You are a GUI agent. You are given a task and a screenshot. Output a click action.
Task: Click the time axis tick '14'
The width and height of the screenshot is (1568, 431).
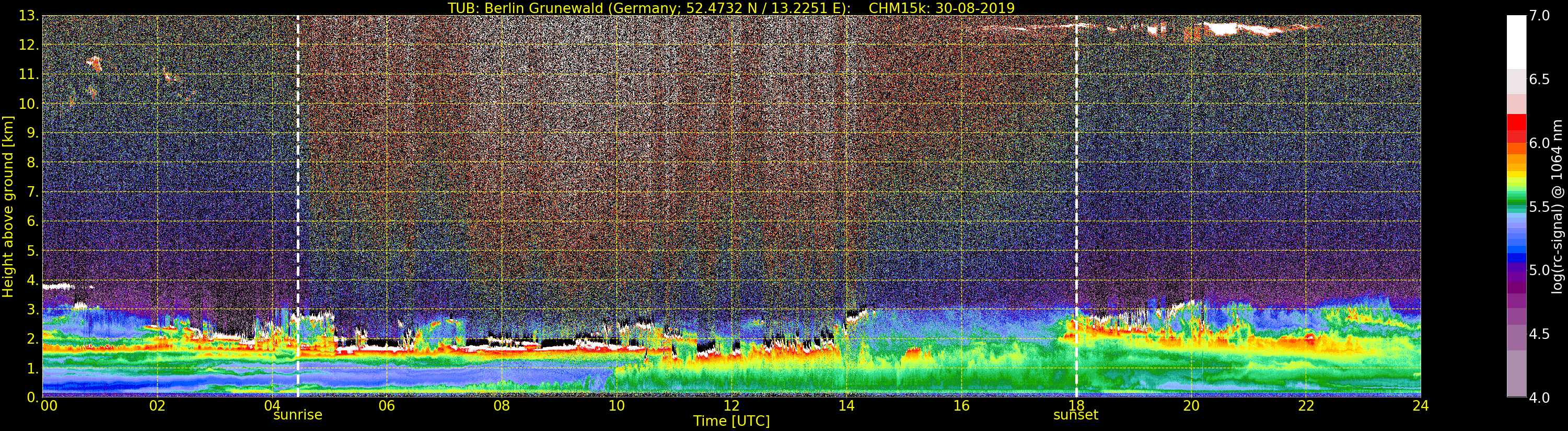(x=846, y=406)
